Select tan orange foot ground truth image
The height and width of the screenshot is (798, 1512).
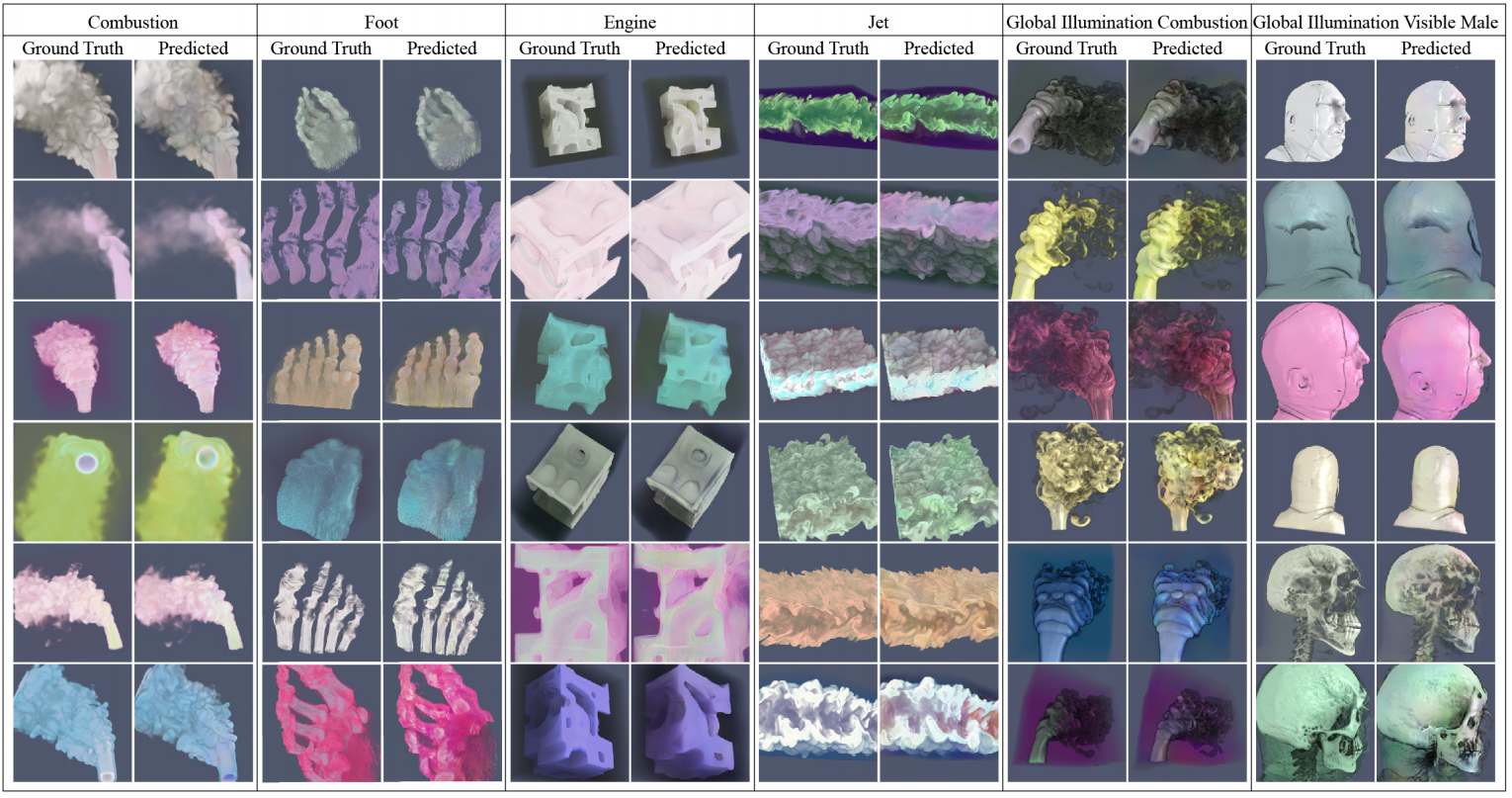321,360
